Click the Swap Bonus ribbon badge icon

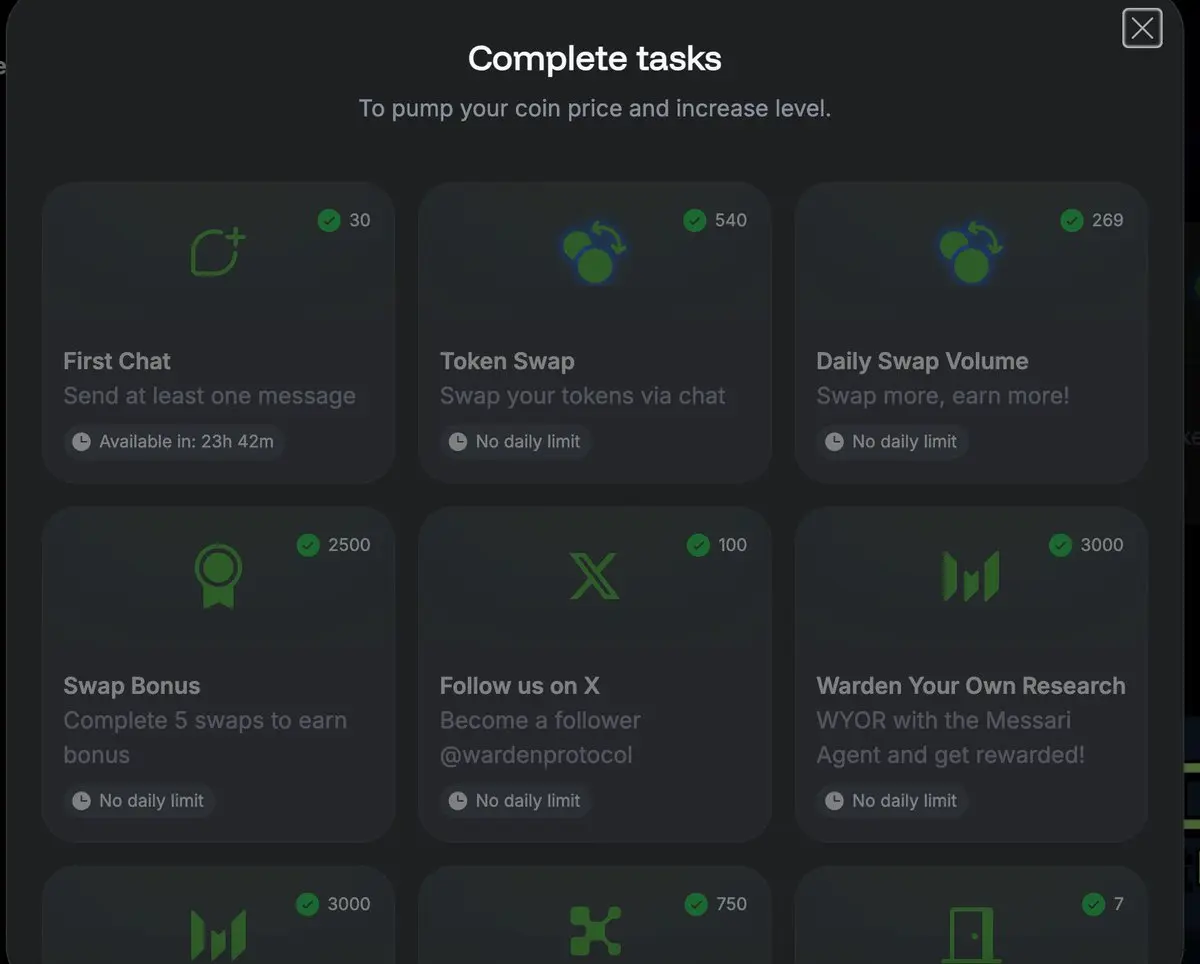tap(218, 576)
